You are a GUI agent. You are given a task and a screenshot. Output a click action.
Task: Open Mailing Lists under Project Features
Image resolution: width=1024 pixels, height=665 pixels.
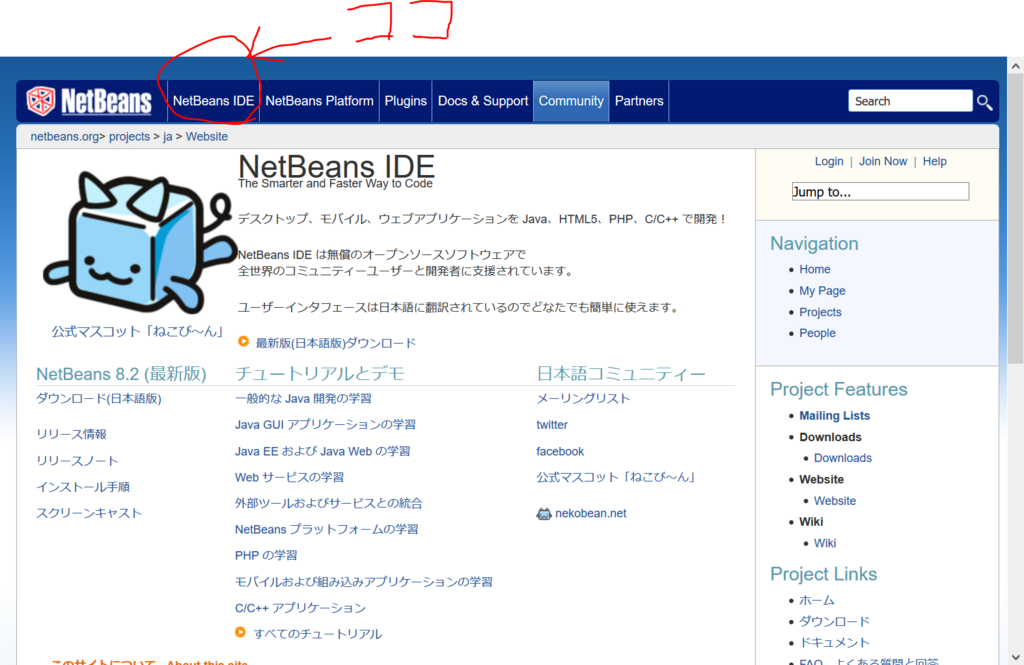point(835,415)
